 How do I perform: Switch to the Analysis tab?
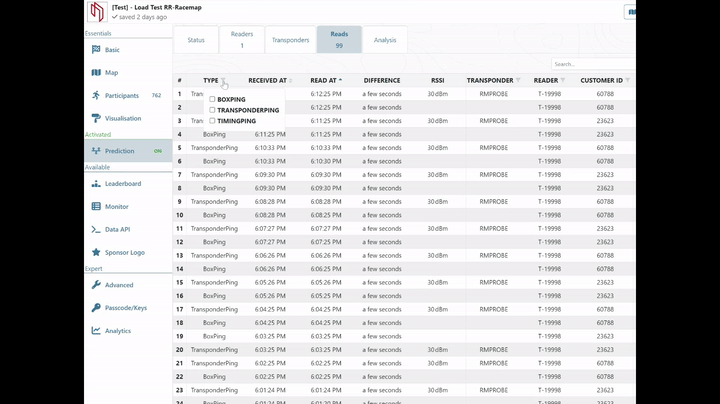click(x=385, y=40)
